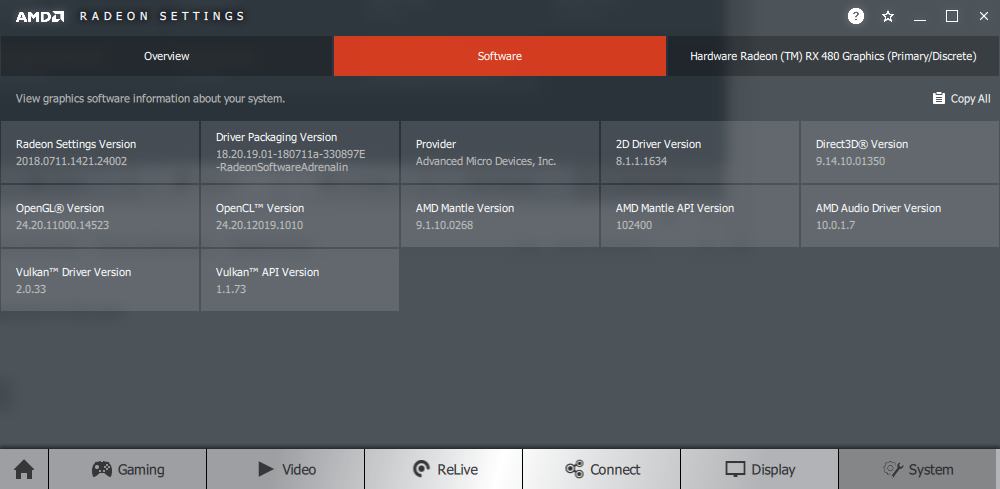Close the Radeon Settings window

[984, 17]
